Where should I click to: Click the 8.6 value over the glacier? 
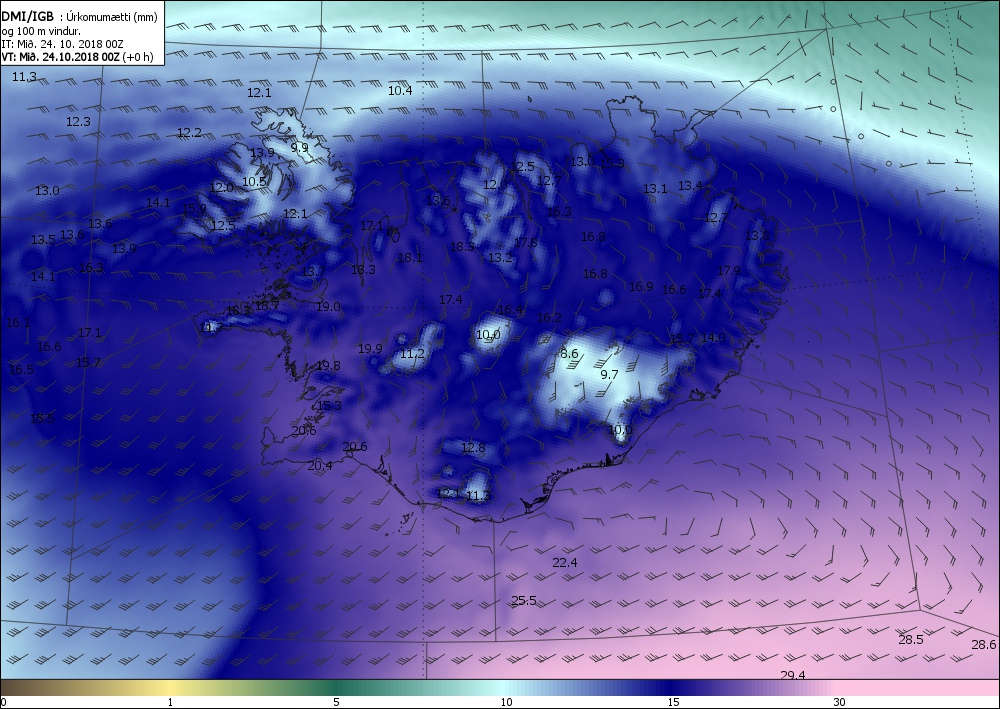pos(570,353)
